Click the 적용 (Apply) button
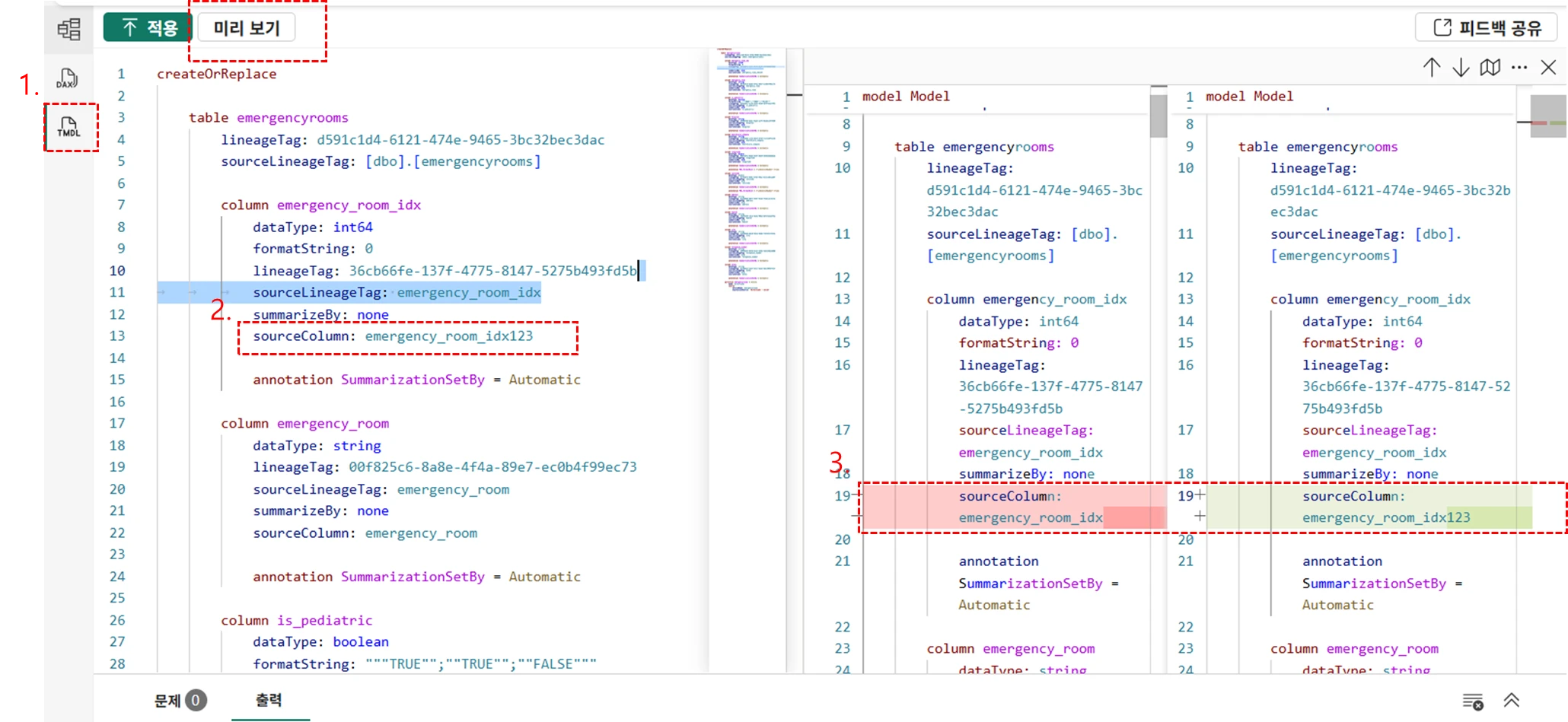 pos(148,28)
